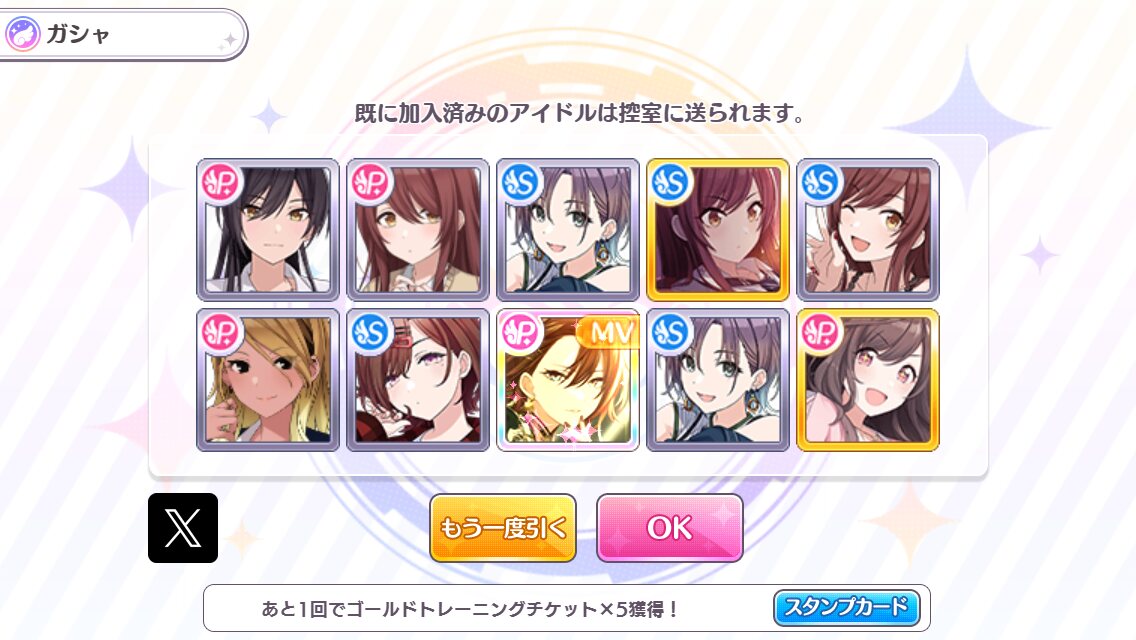Click the S badge on gold-framed top card
The image size is (1136, 640).
[670, 181]
